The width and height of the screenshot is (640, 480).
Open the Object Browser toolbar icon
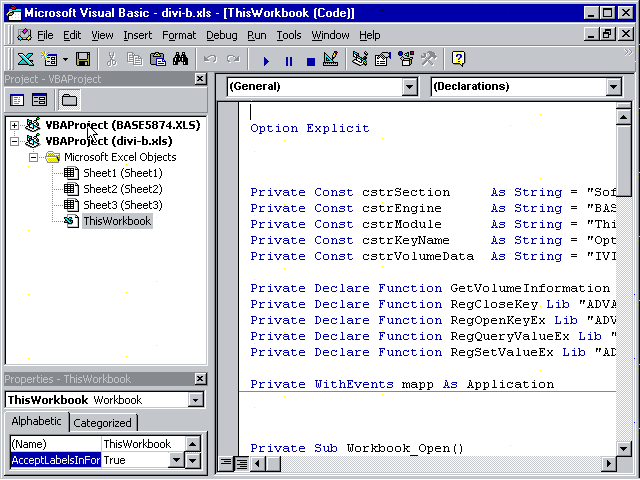tap(406, 59)
